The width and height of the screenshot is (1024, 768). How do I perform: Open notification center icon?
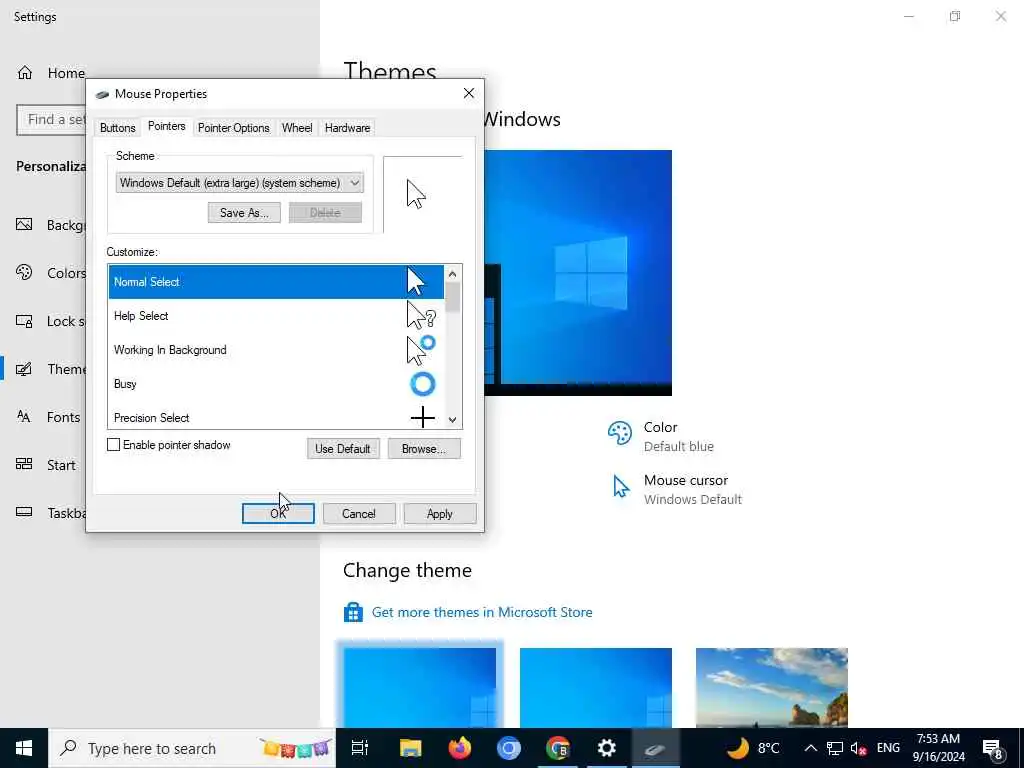993,750
